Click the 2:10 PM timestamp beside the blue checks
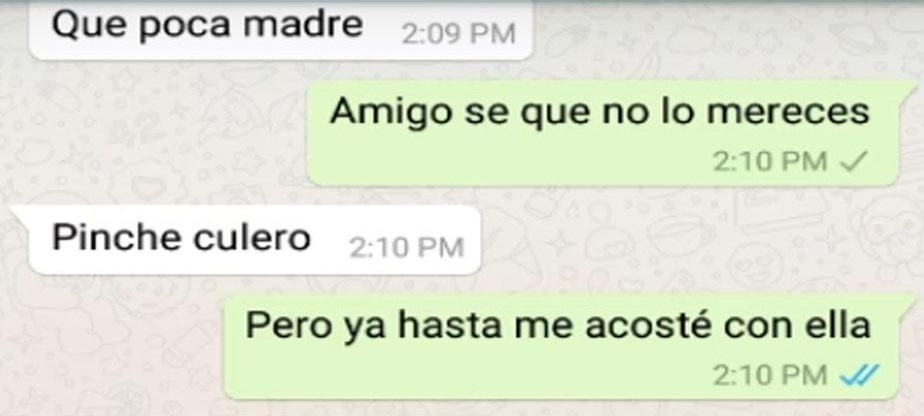The height and width of the screenshot is (416, 924). pyautogui.click(x=770, y=375)
